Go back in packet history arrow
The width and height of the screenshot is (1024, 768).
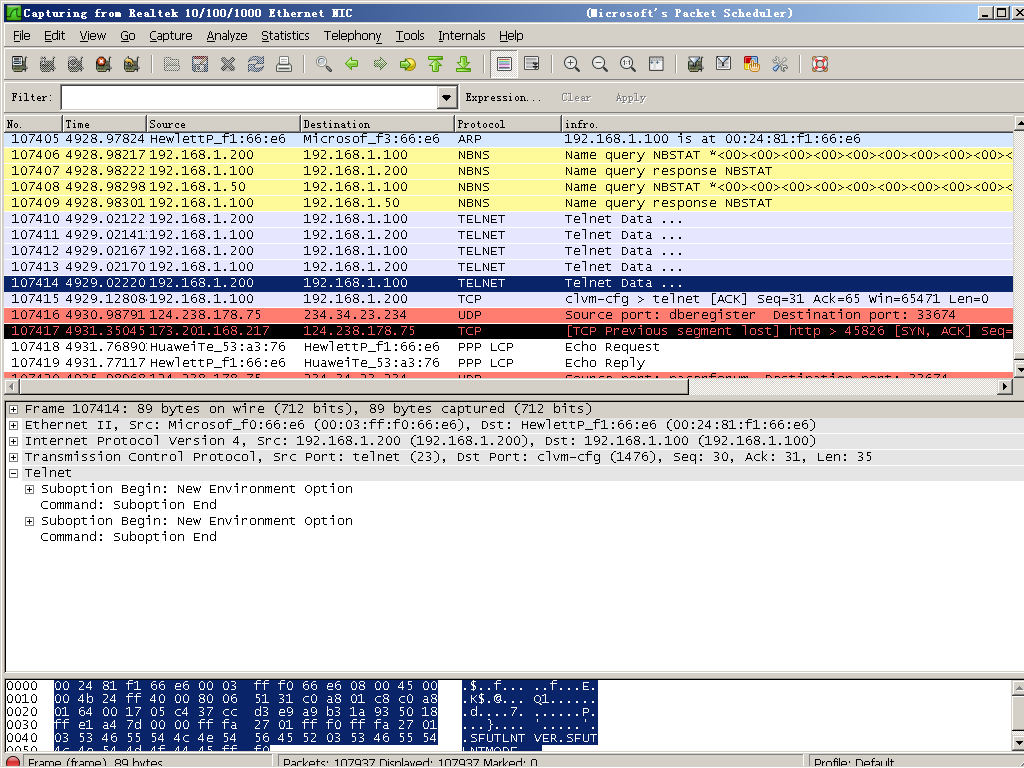[352, 64]
